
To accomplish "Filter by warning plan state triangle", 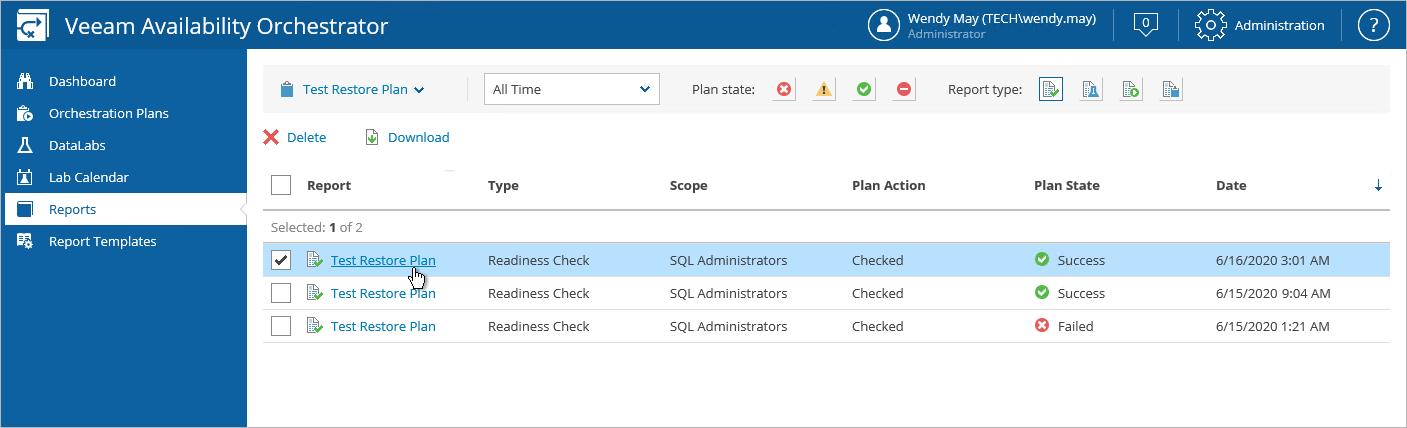I will (x=824, y=90).
